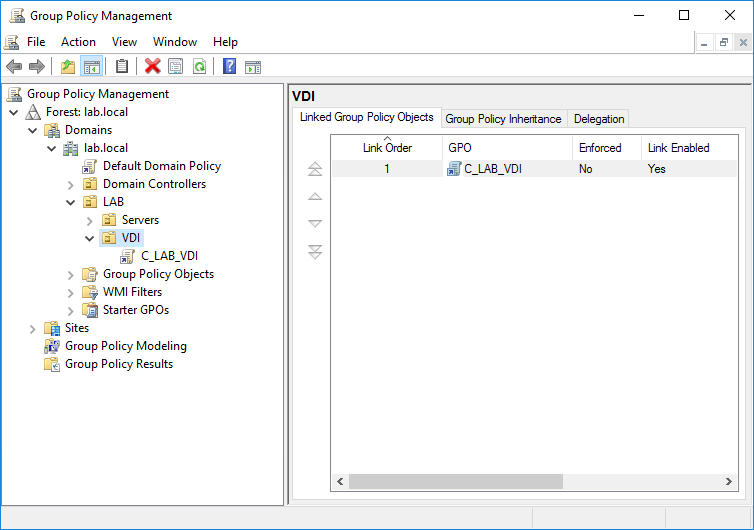The width and height of the screenshot is (754, 530).
Task: Move link to bottom with double-down arrow
Action: 315,252
